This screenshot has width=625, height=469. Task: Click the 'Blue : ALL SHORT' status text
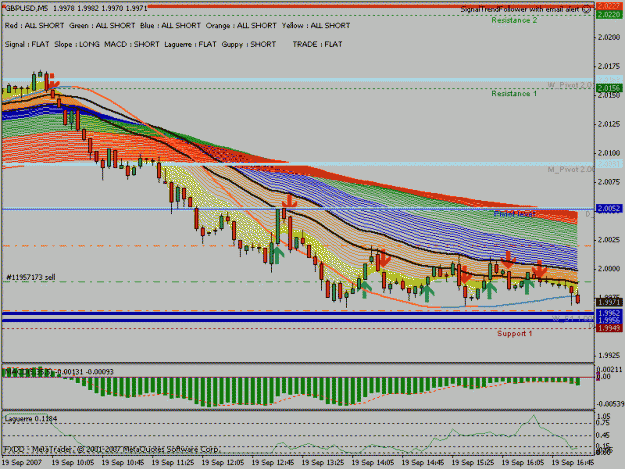tap(170, 26)
